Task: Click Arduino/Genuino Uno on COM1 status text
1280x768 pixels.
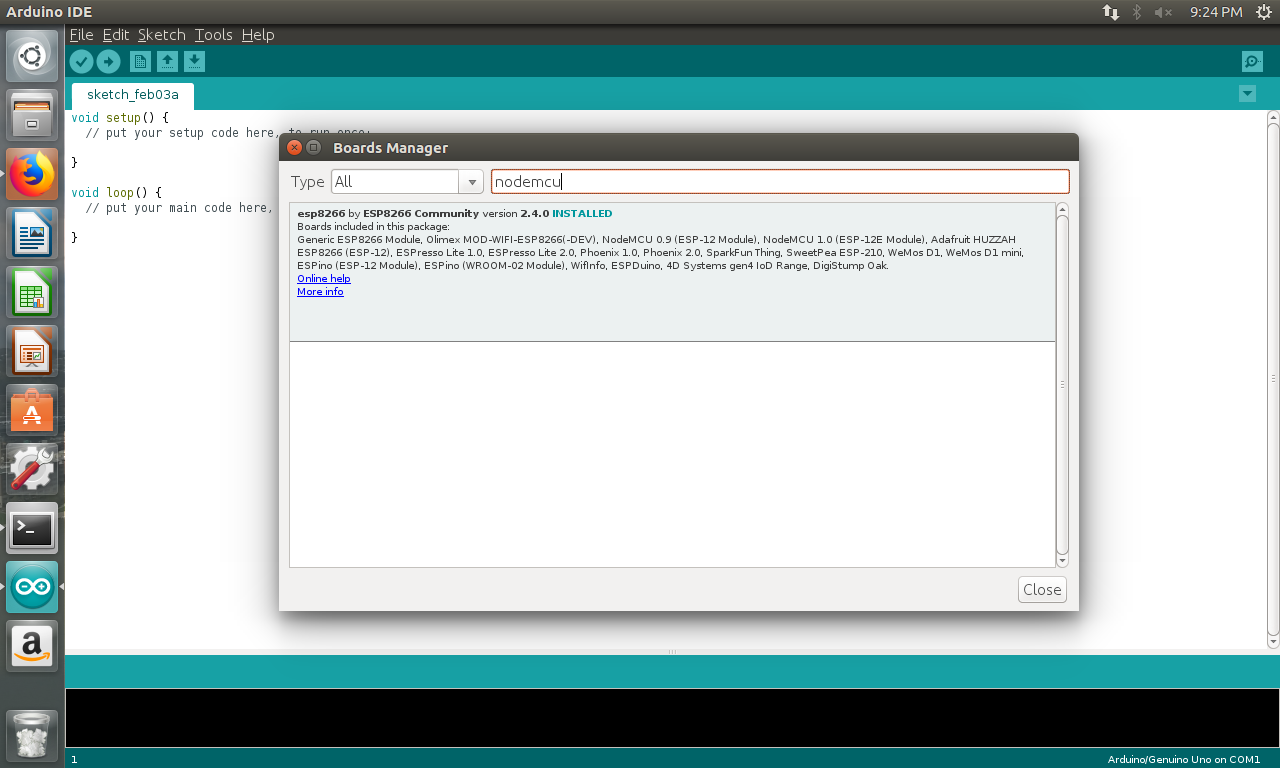Action: coord(1184,760)
